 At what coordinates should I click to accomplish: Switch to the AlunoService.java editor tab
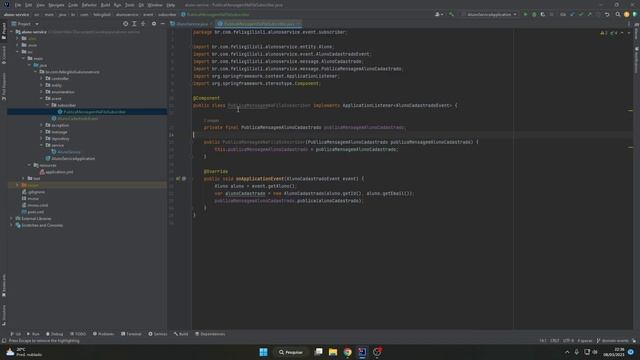[191, 24]
